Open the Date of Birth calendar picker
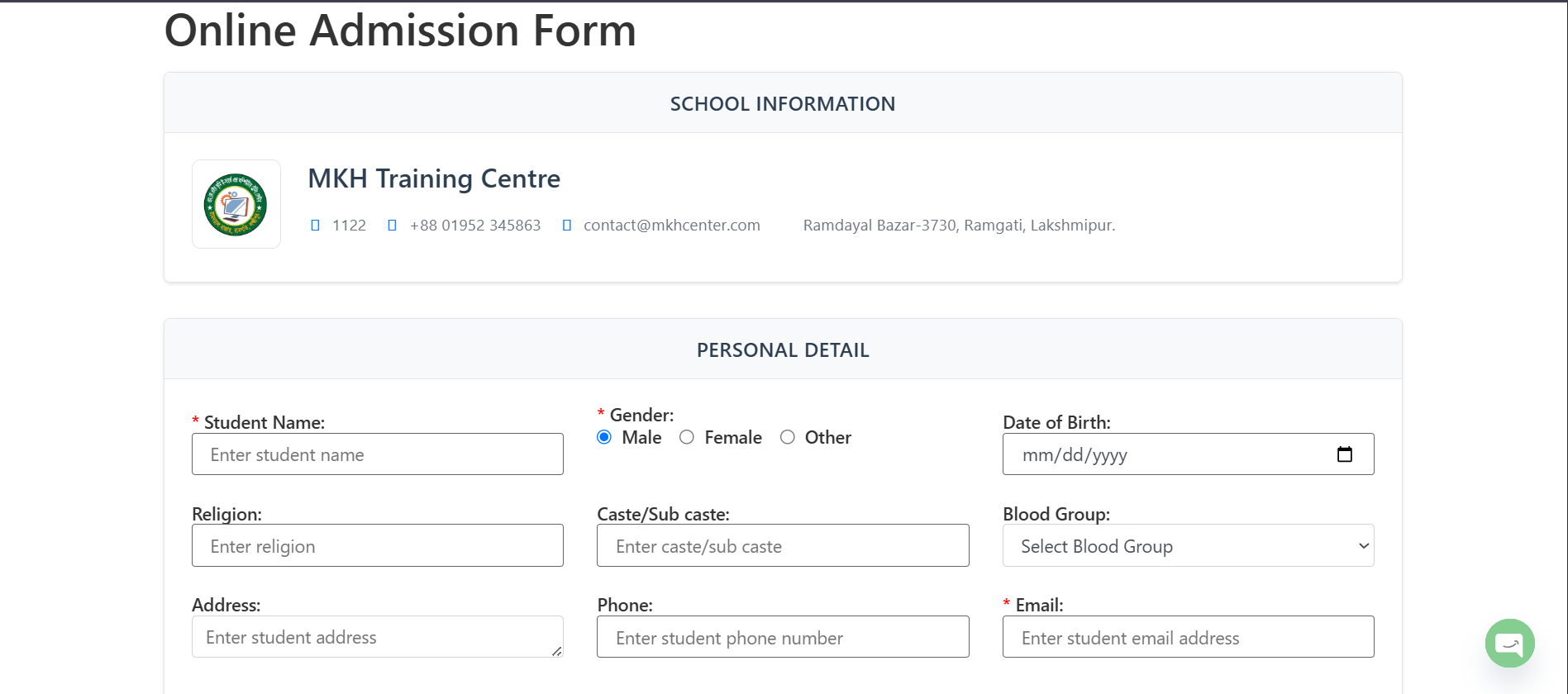Screen dimensions: 1568x694 point(1345,454)
